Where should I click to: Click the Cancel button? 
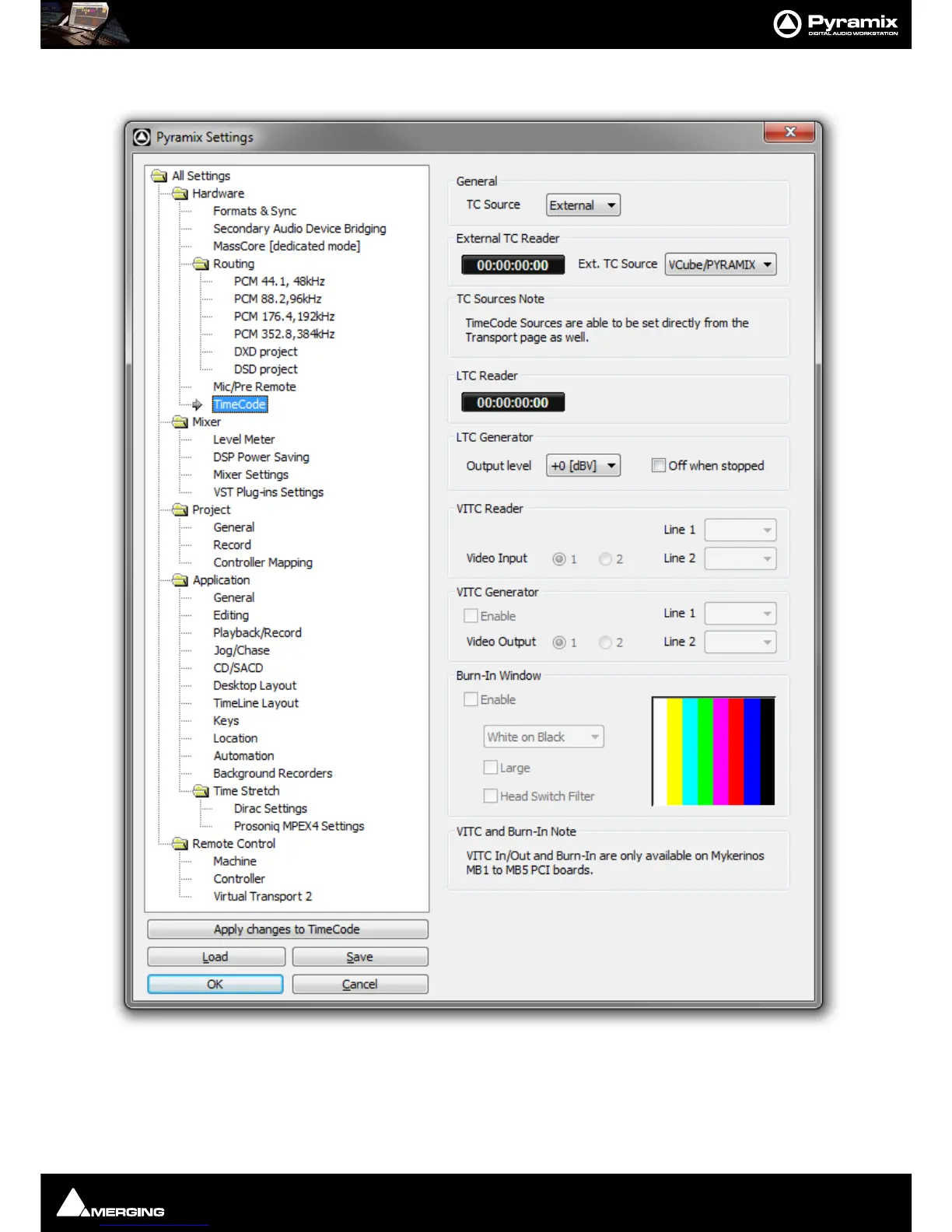pyautogui.click(x=360, y=984)
